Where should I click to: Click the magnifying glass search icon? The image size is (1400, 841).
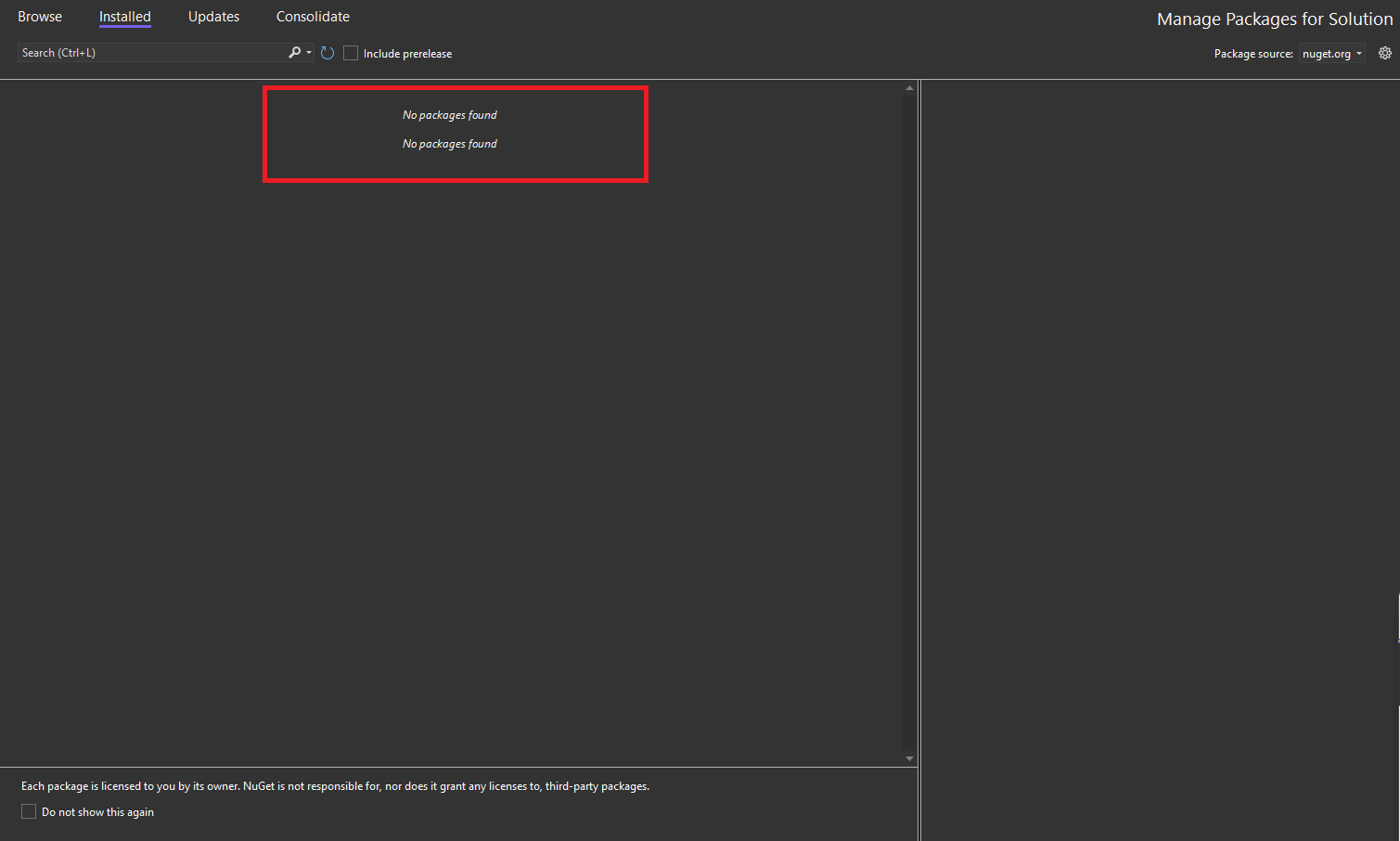(x=294, y=53)
